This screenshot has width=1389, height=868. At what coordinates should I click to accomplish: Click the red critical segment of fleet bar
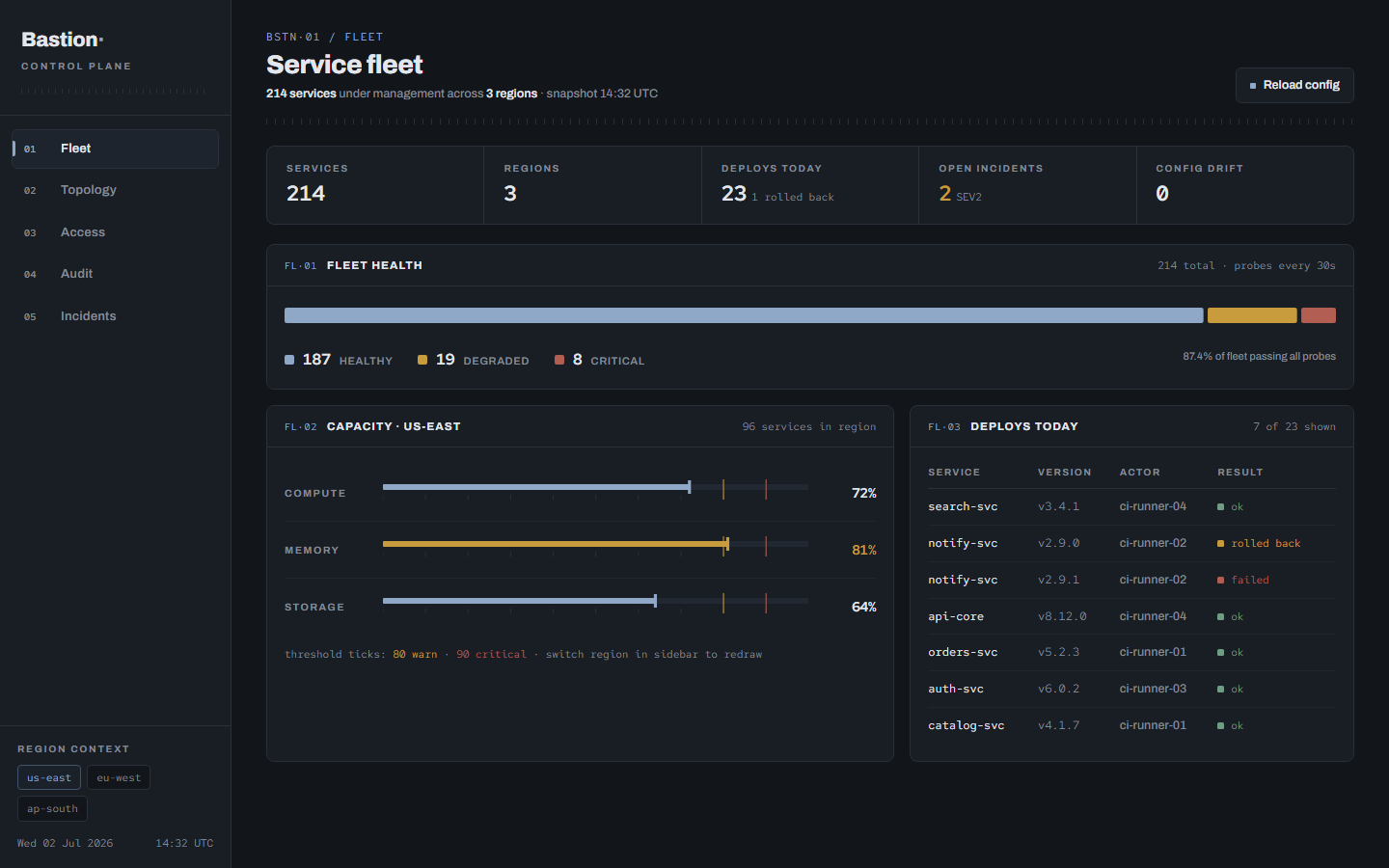click(x=1319, y=315)
